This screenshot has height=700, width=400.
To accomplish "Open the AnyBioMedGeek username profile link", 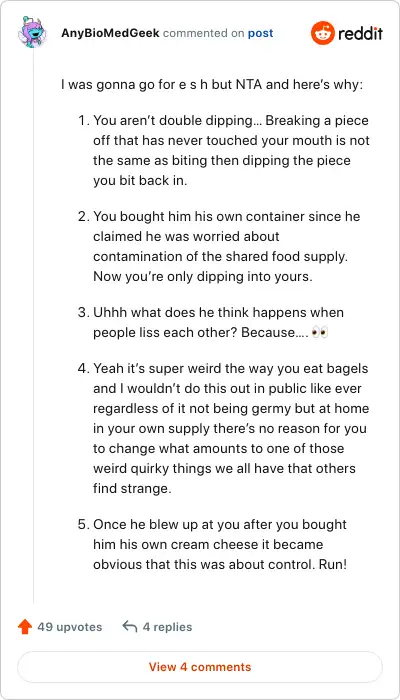I will (x=110, y=33).
